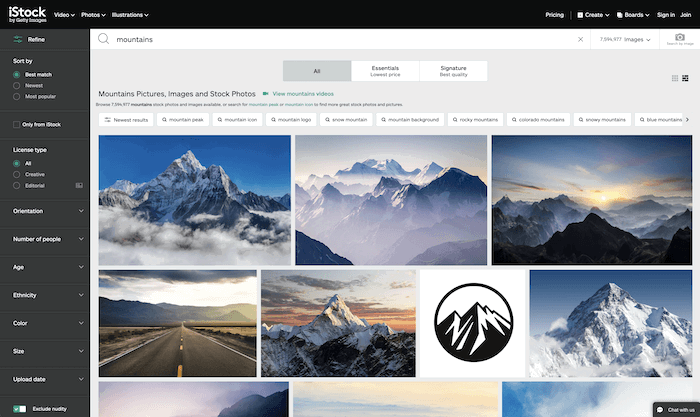Screen dimensions: 700x417
Task: Click the iStock logo
Action: pyautogui.click(x=27, y=14)
